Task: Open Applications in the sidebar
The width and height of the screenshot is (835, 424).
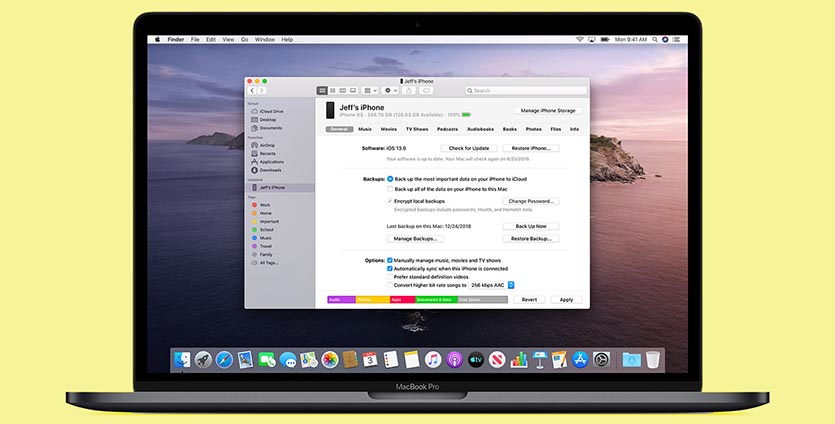Action: pos(268,161)
